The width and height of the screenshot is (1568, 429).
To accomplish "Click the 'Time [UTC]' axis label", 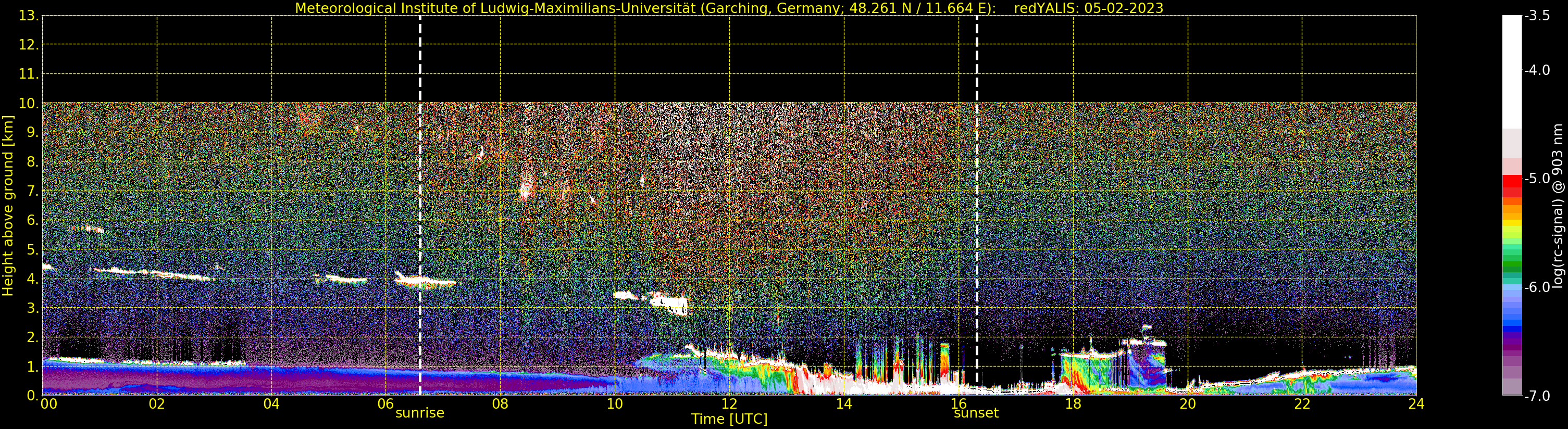I will (729, 419).
